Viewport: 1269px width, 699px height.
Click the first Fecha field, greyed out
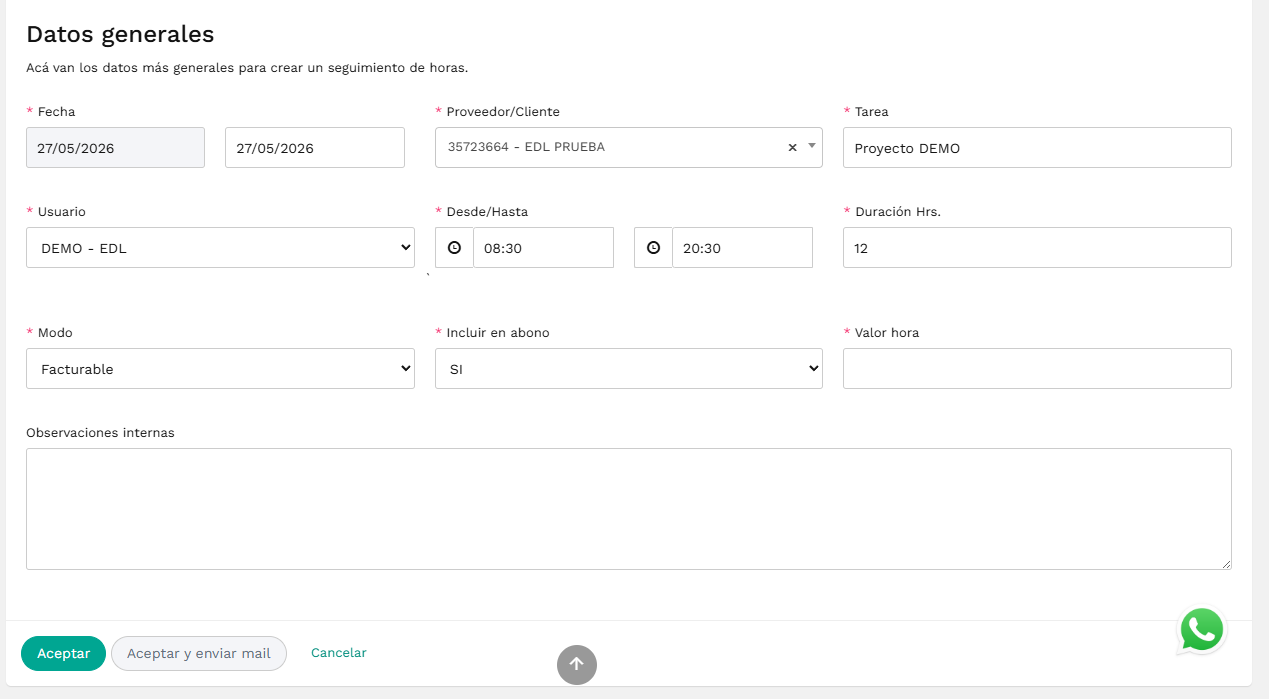[115, 147]
